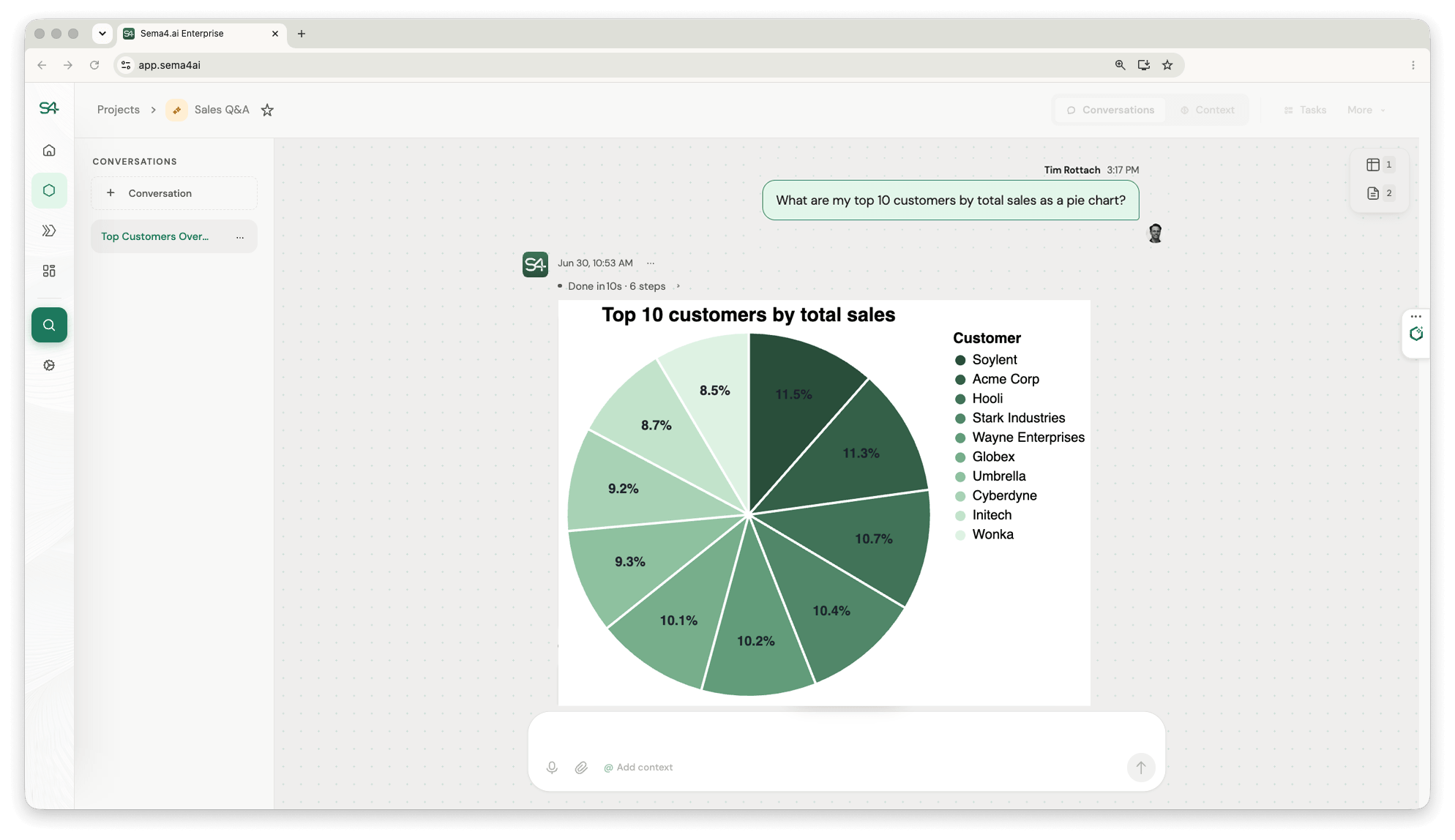Viewport: 1455px width, 840px height.
Task: Click site info icon in address bar
Action: [x=126, y=65]
